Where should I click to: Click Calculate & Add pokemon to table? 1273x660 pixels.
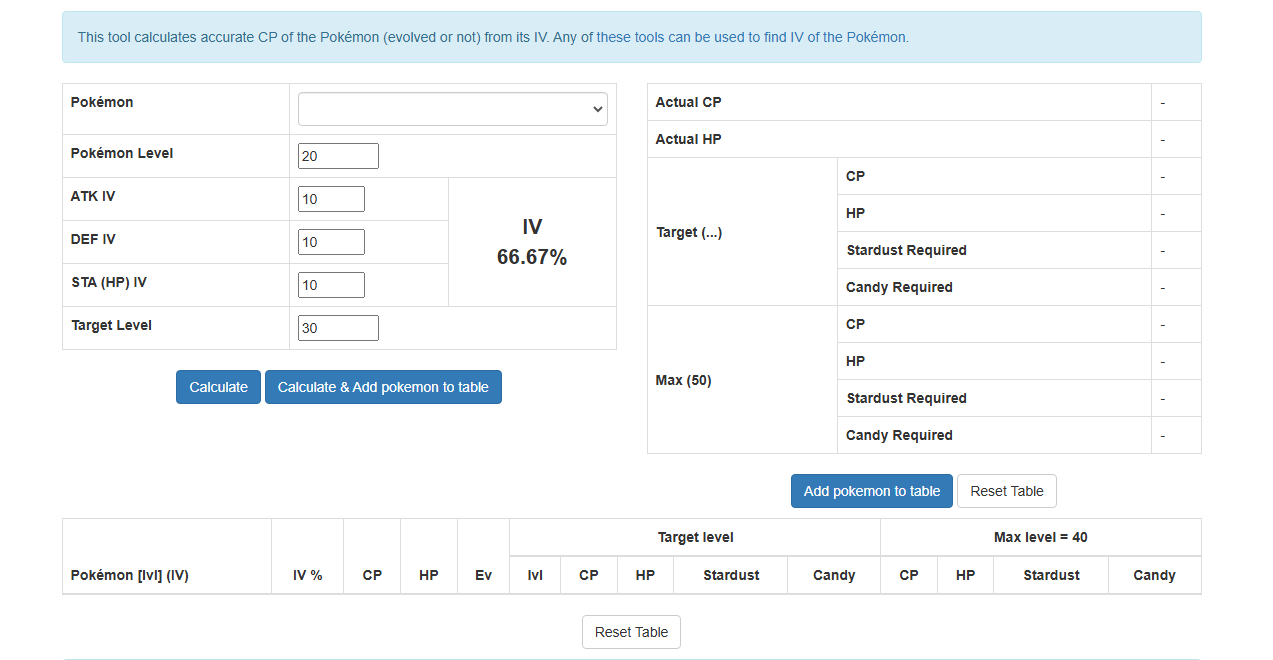pos(383,387)
